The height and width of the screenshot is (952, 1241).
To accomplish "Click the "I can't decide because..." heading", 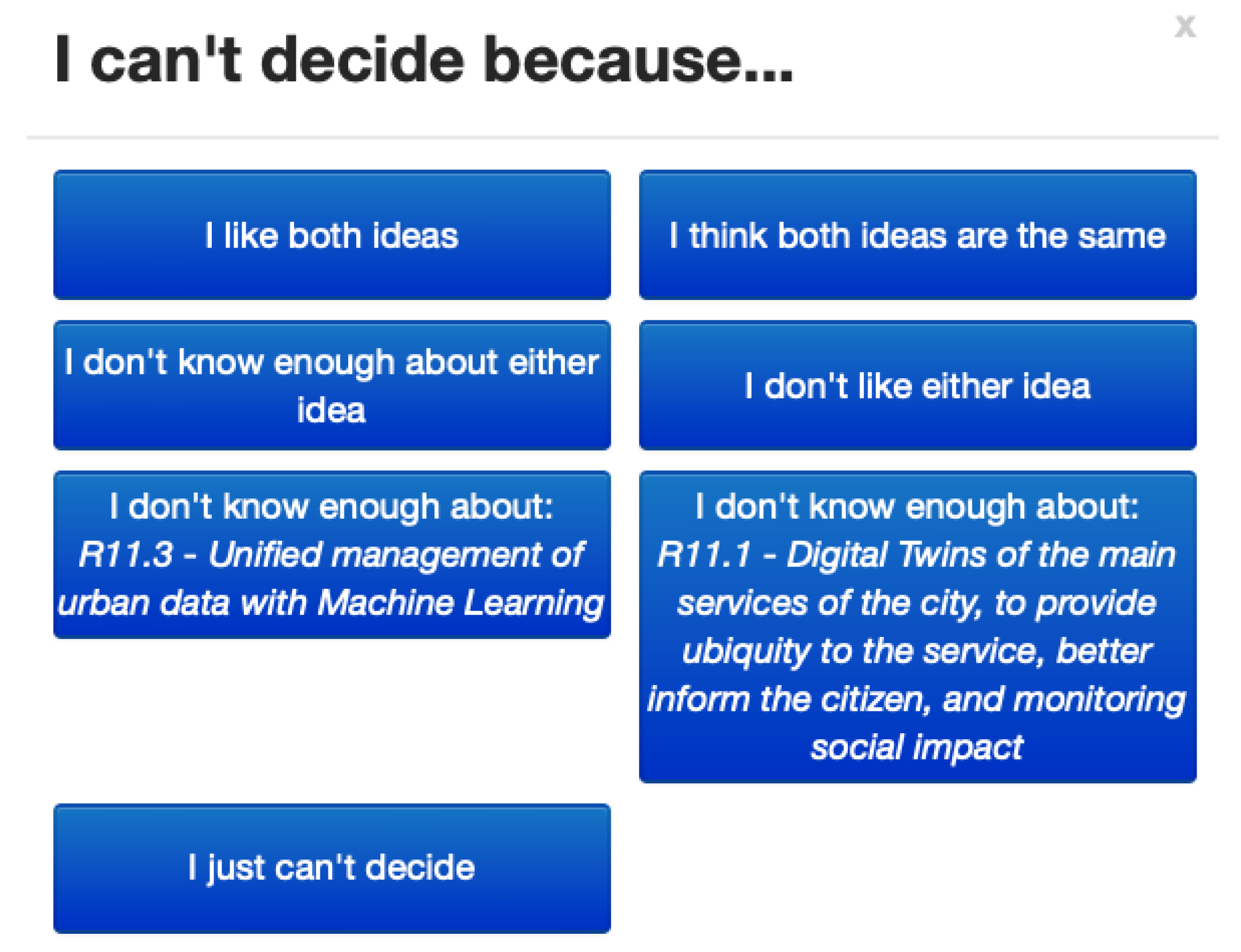I will [x=424, y=59].
